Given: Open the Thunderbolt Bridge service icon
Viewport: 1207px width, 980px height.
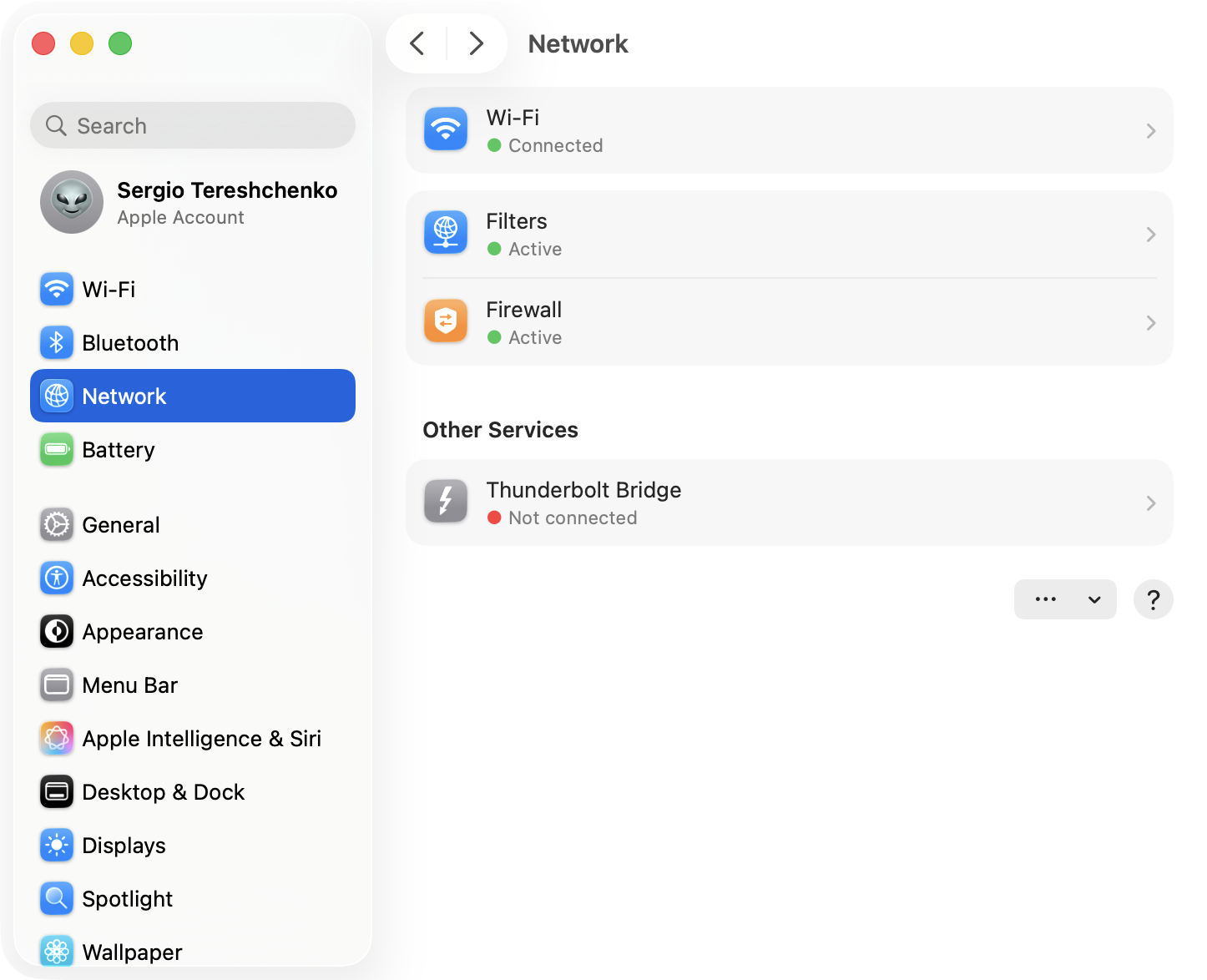Looking at the screenshot, I should (x=445, y=501).
